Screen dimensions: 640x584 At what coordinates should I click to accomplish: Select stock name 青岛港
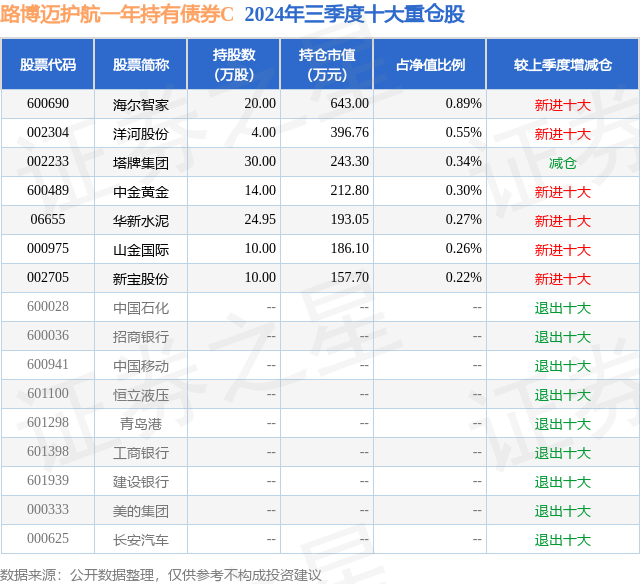pos(141,424)
